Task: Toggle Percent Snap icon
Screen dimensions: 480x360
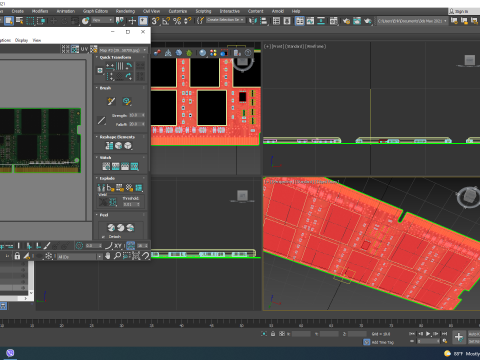Action: (177, 21)
